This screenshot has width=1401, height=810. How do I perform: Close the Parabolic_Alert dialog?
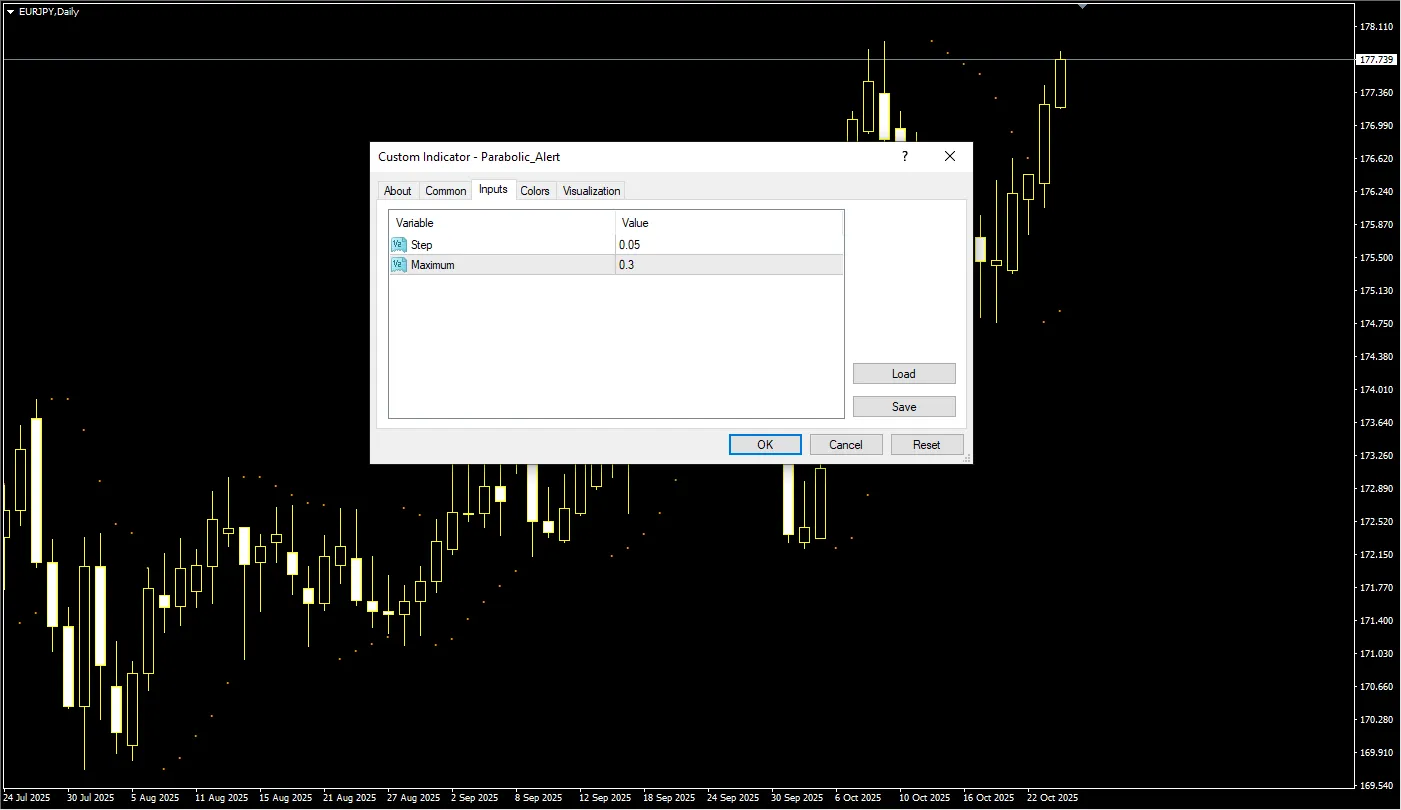[x=950, y=157]
